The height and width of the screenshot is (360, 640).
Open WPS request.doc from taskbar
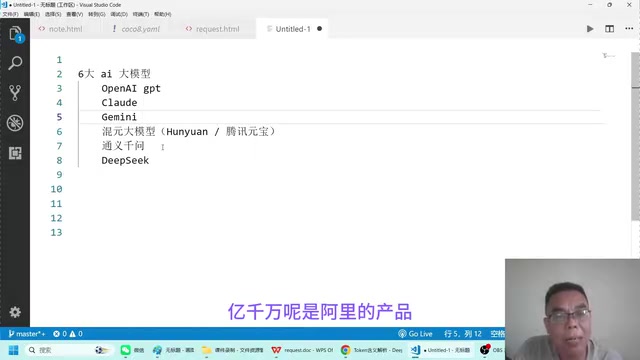pyautogui.click(x=302, y=350)
